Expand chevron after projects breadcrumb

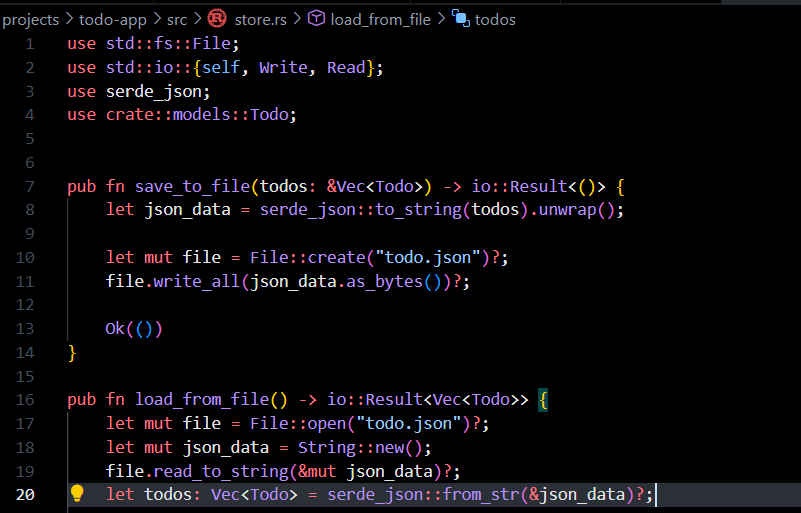coord(69,19)
